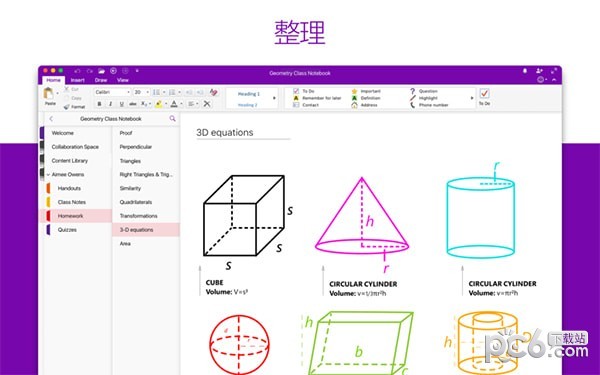Toggle bold formatting
Screen dimensions: 600x375
[x=99, y=104]
